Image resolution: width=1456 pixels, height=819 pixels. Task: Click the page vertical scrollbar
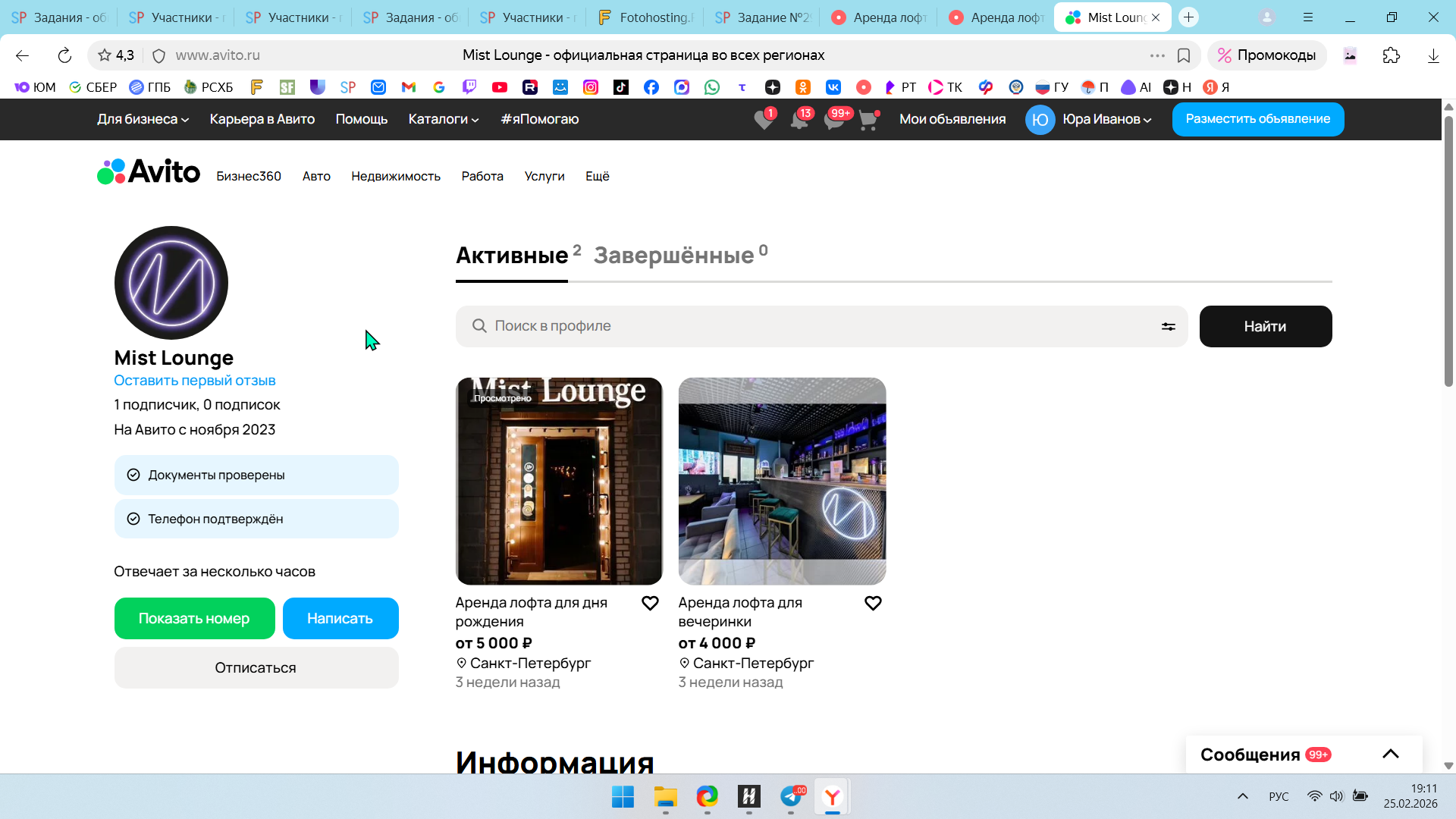[x=1448, y=250]
